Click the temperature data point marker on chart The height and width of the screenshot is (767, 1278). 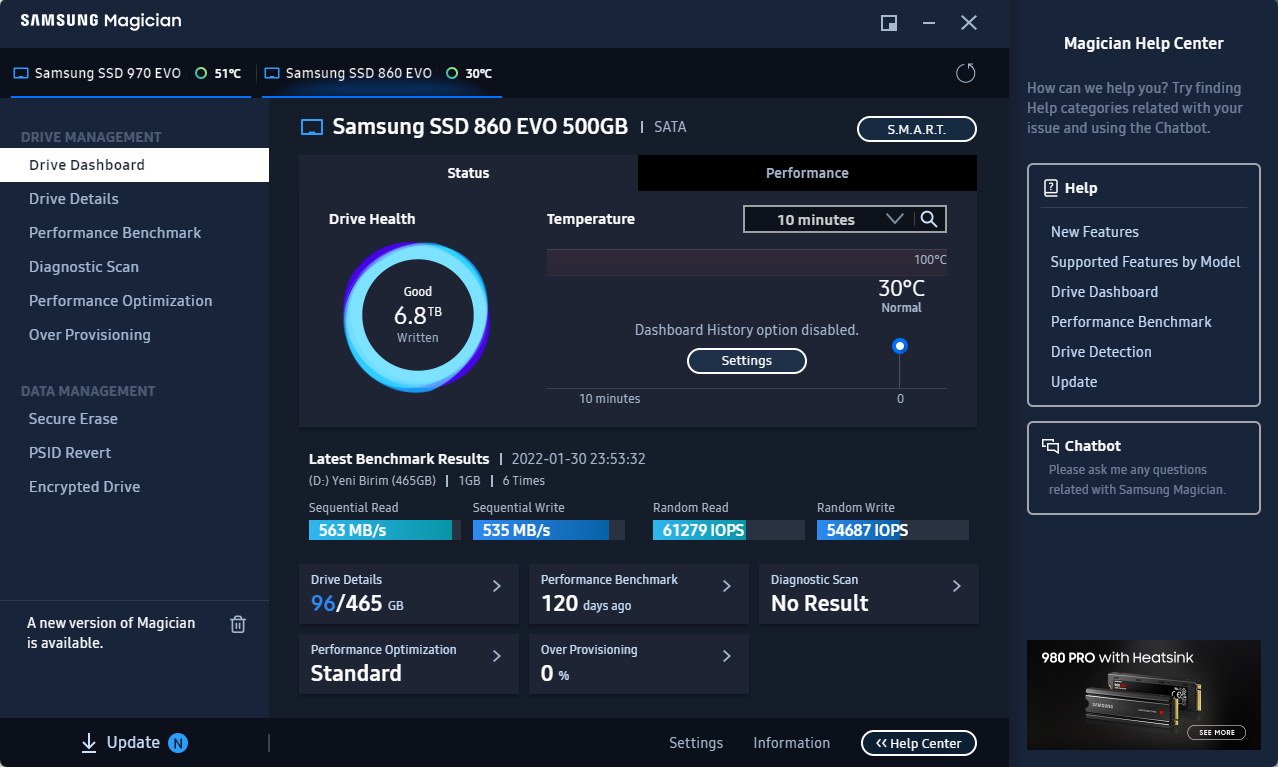coord(900,346)
